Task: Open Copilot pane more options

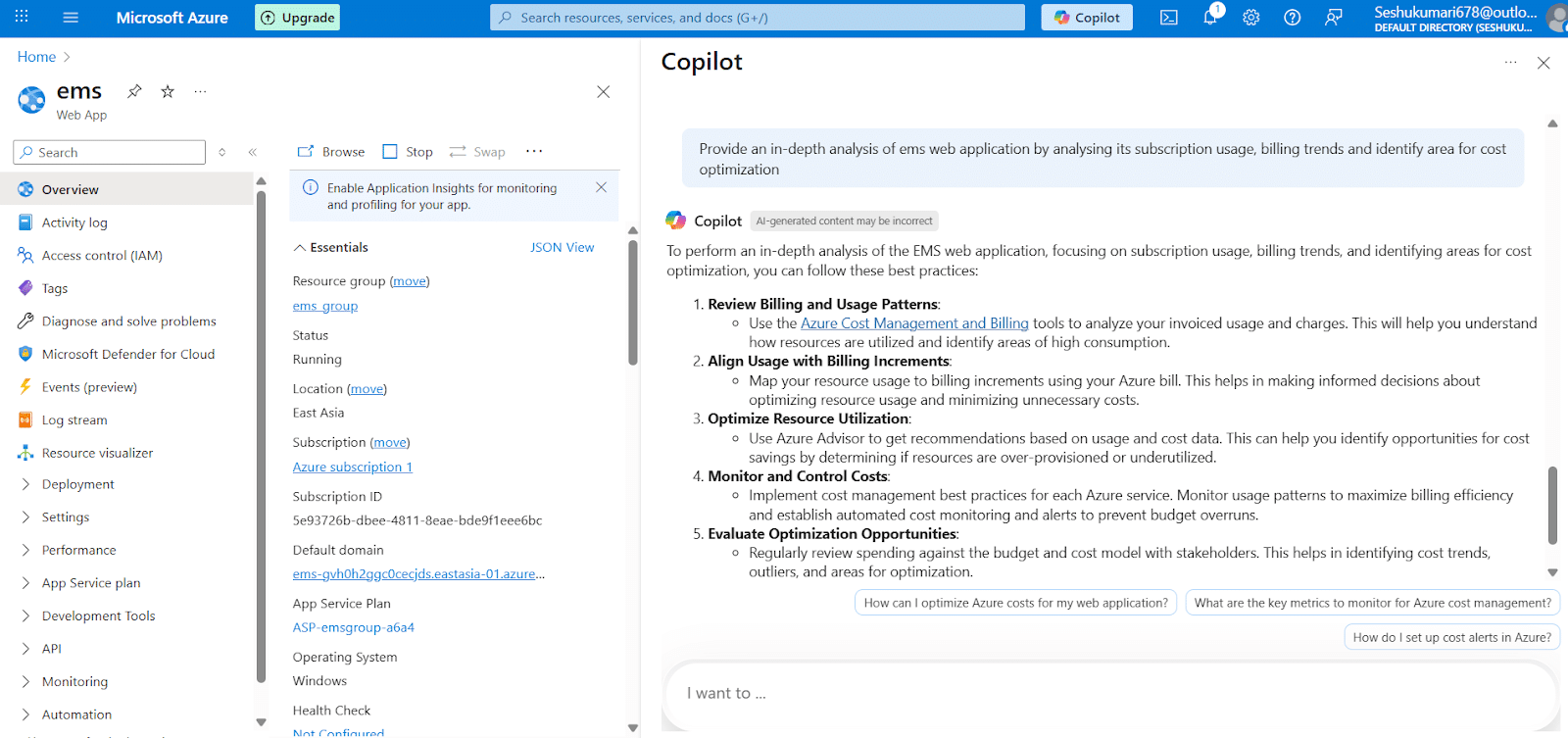Action: click(1511, 62)
